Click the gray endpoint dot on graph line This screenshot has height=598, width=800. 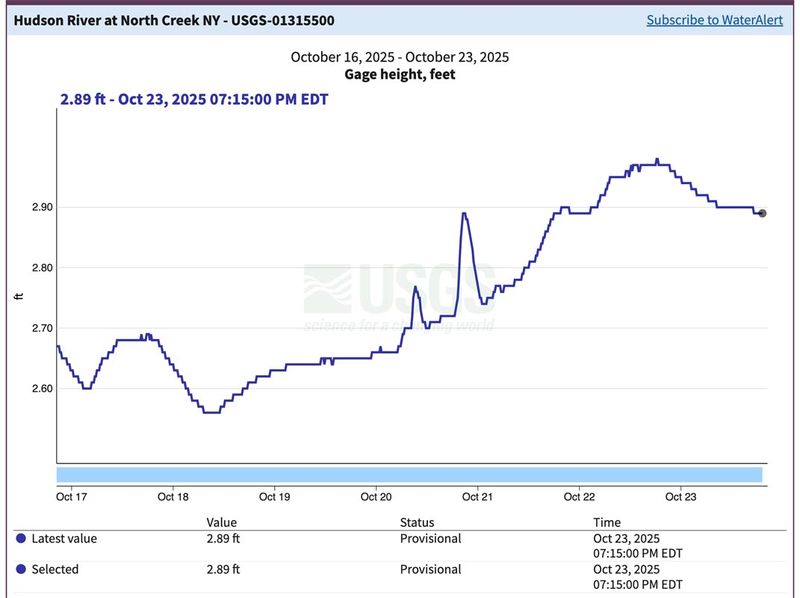pyautogui.click(x=762, y=213)
